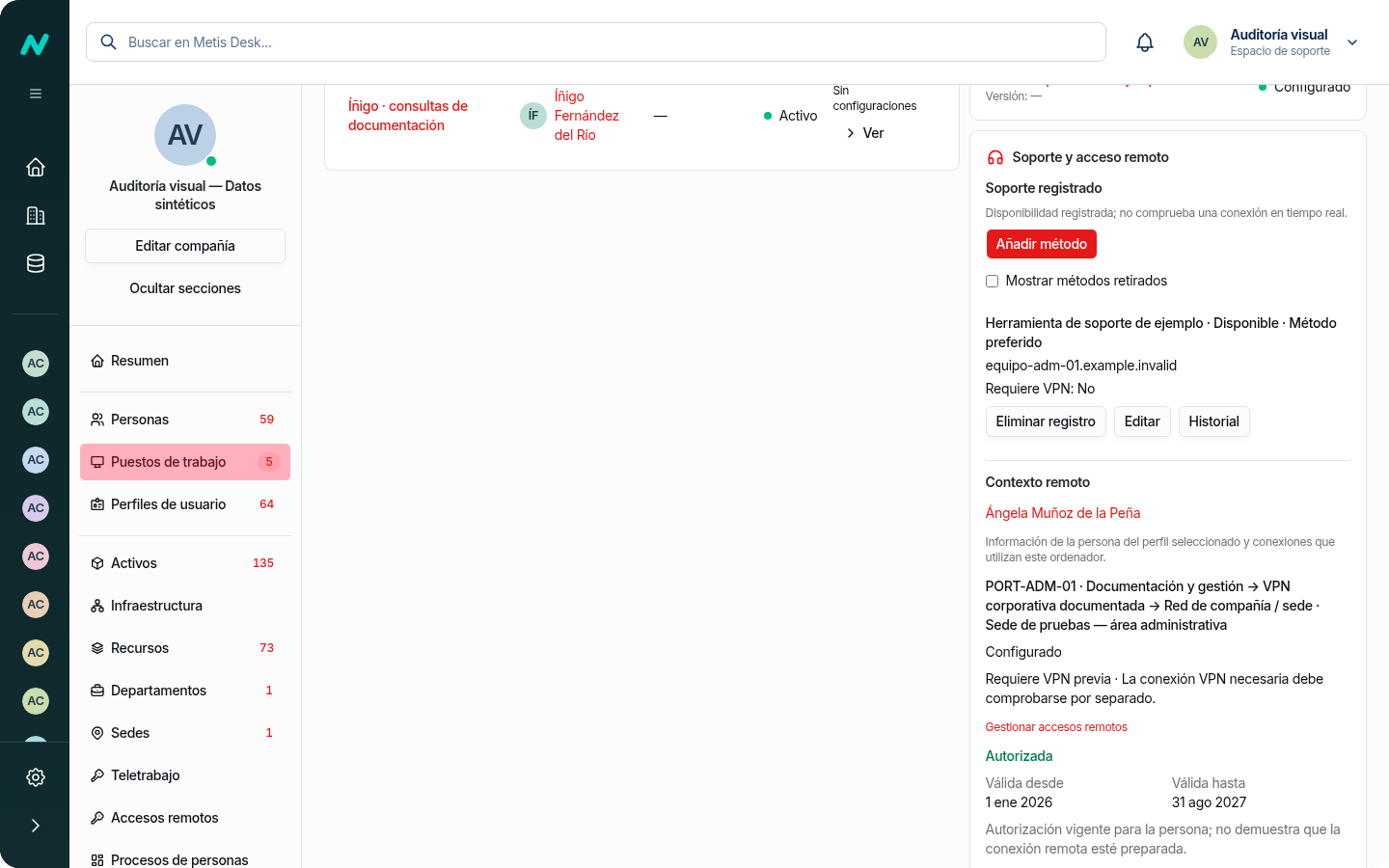Viewport: 1389px width, 868px height.
Task: Open the notifications bell
Action: (1145, 42)
